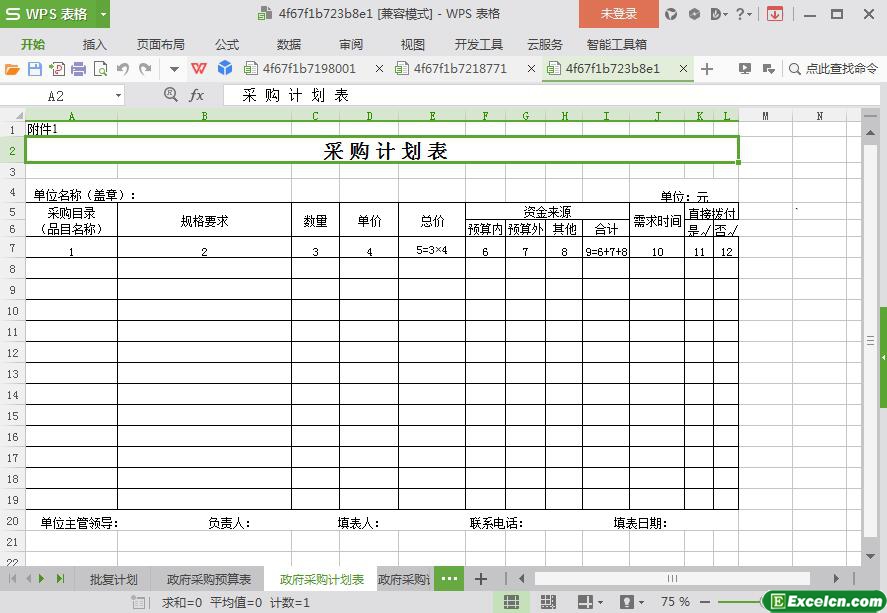Image resolution: width=887 pixels, height=613 pixels.
Task: Open the tab list dropdown icon
Action: point(768,69)
